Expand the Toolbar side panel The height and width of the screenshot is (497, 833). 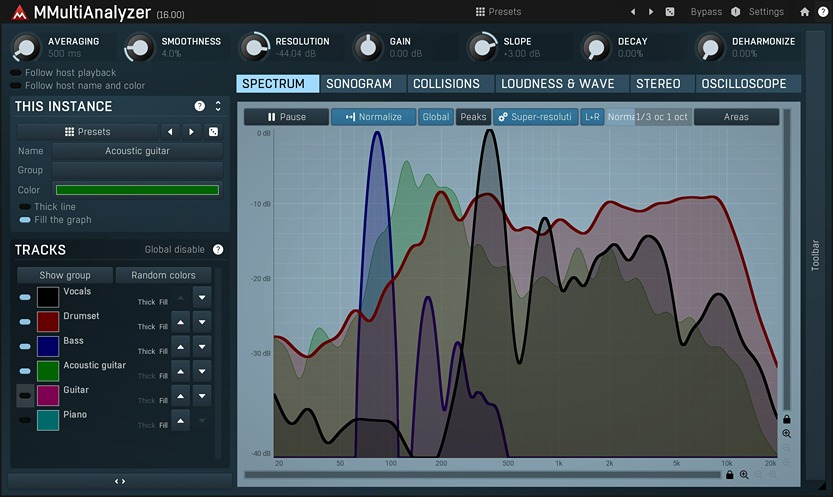pos(816,256)
